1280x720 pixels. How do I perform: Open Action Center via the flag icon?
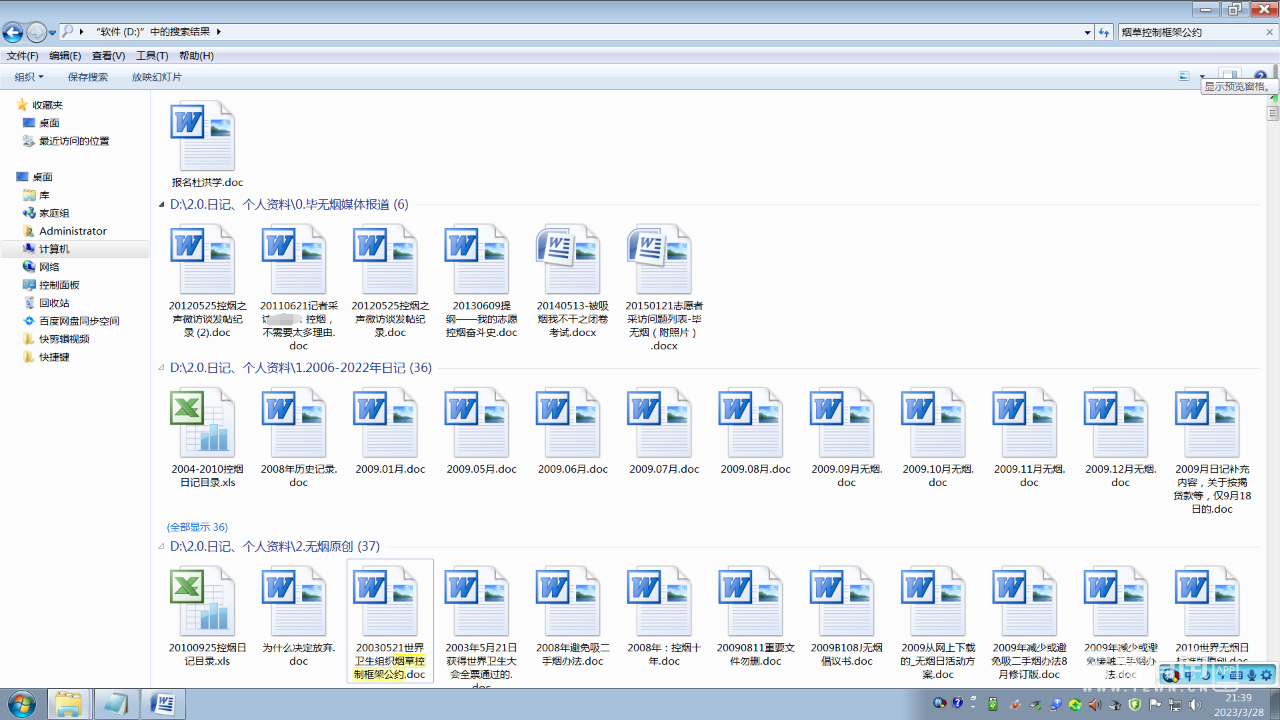click(1157, 707)
